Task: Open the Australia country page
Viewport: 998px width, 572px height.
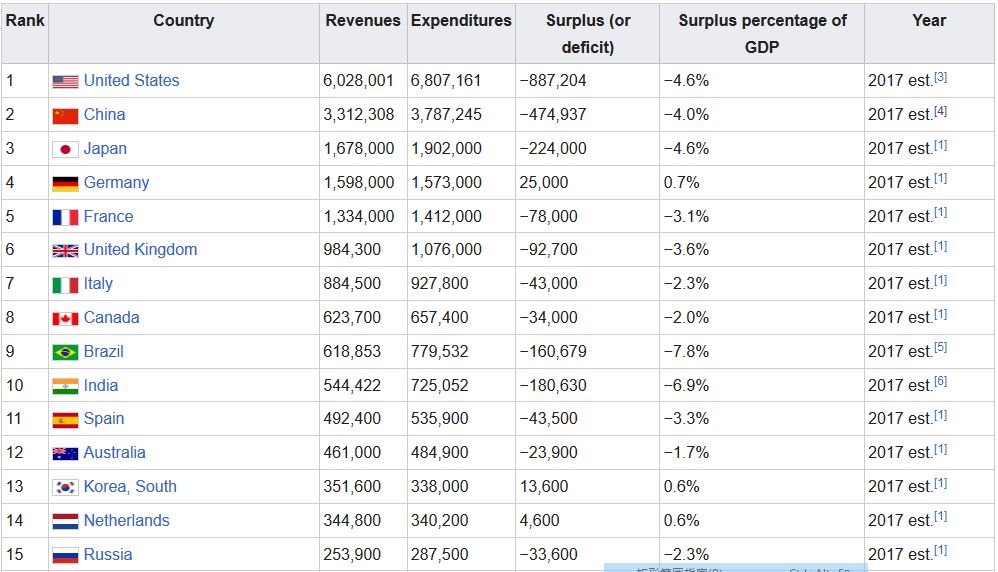Action: point(114,452)
